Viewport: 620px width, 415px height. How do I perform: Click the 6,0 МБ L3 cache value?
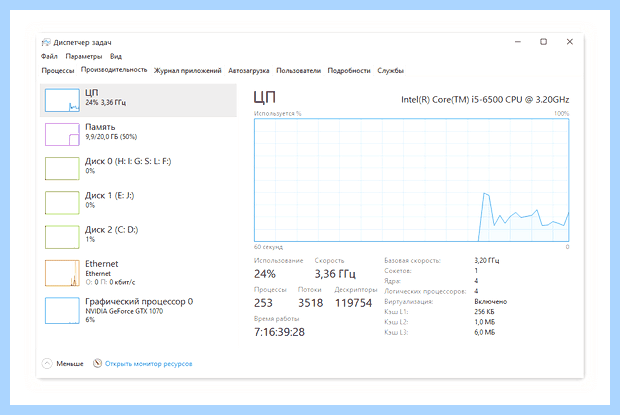click(x=484, y=332)
